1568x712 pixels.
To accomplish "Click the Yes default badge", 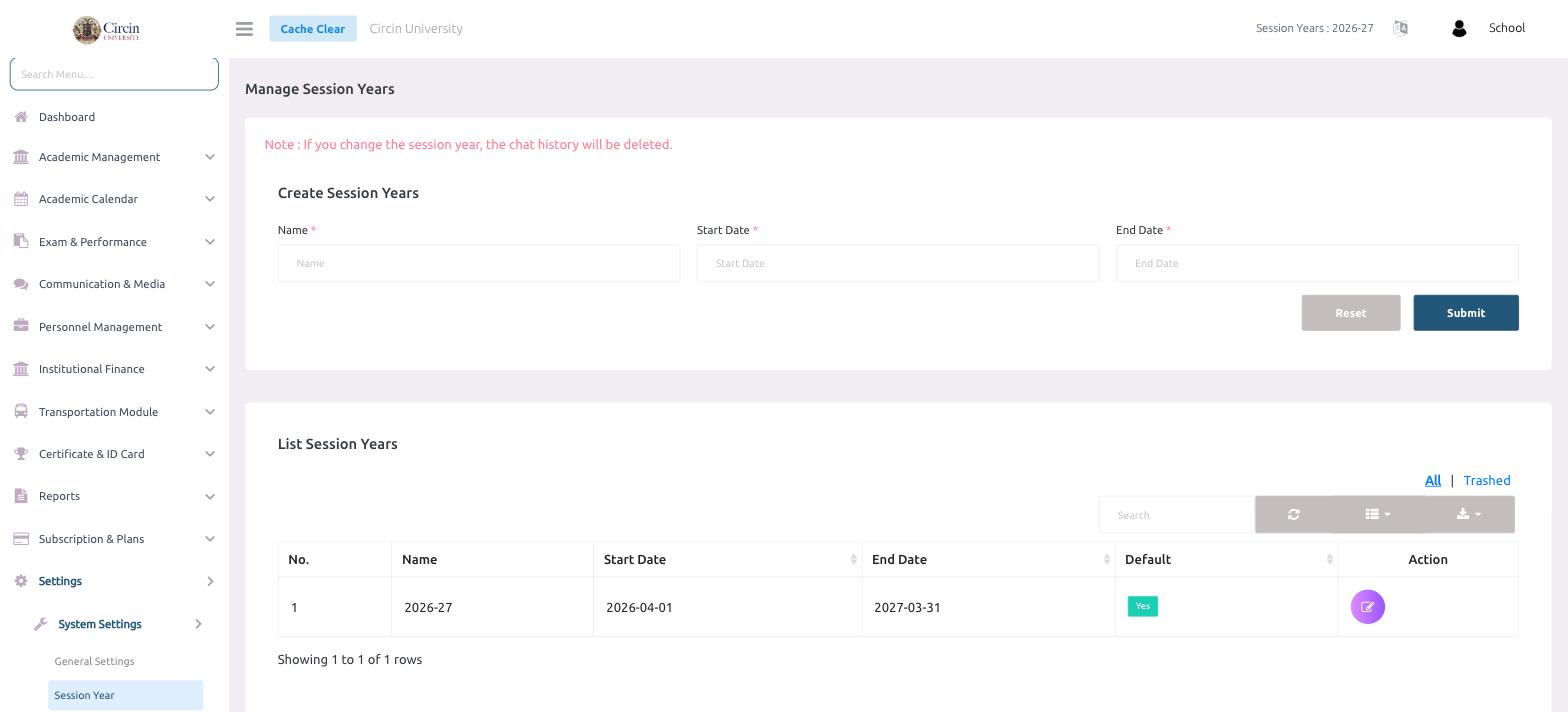I will [x=1143, y=606].
